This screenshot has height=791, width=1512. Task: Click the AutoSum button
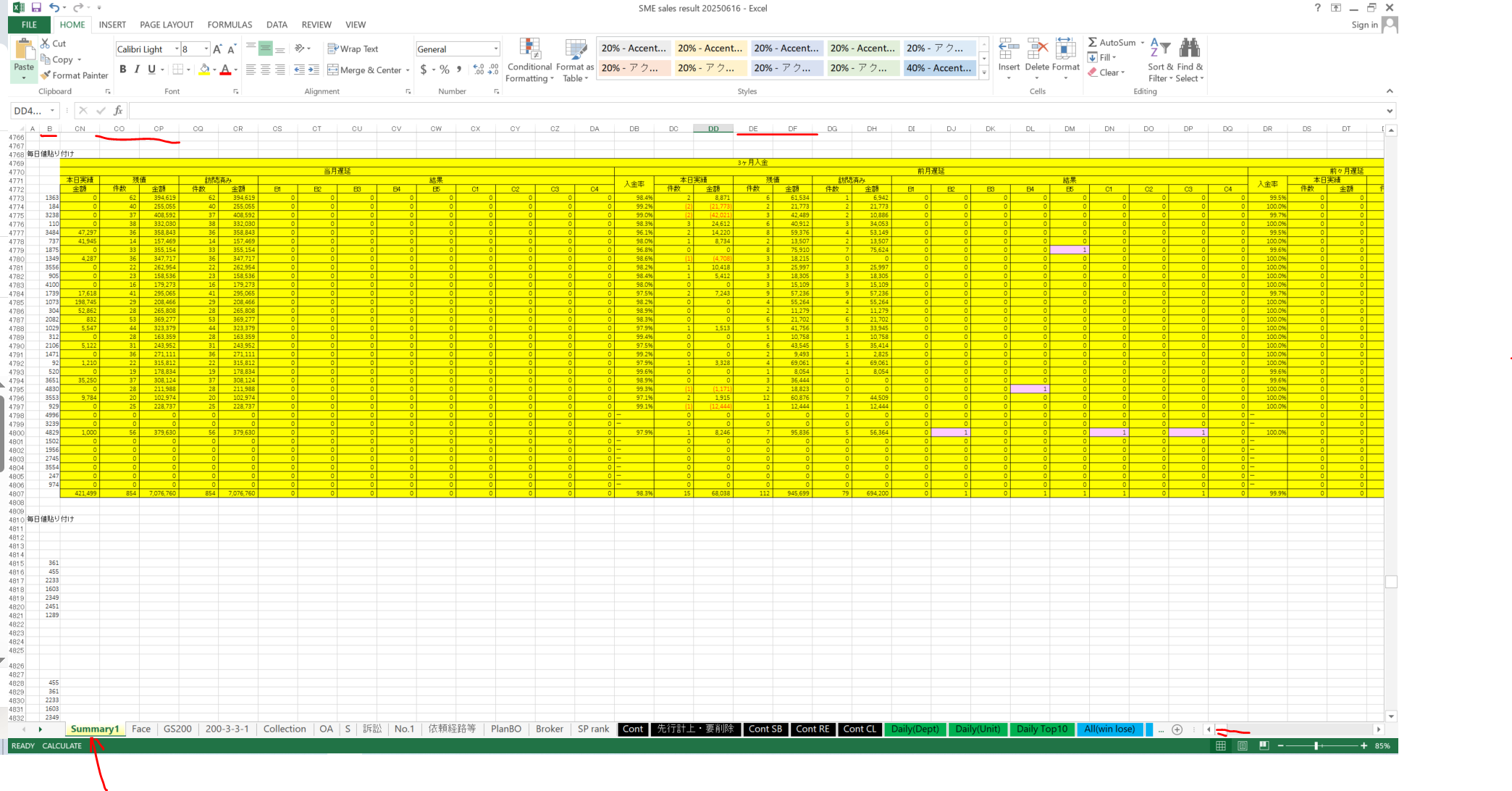tap(1112, 43)
